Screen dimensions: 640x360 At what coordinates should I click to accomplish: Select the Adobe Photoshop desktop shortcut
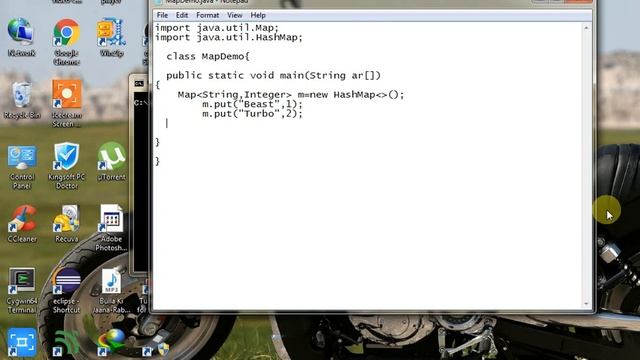(111, 228)
